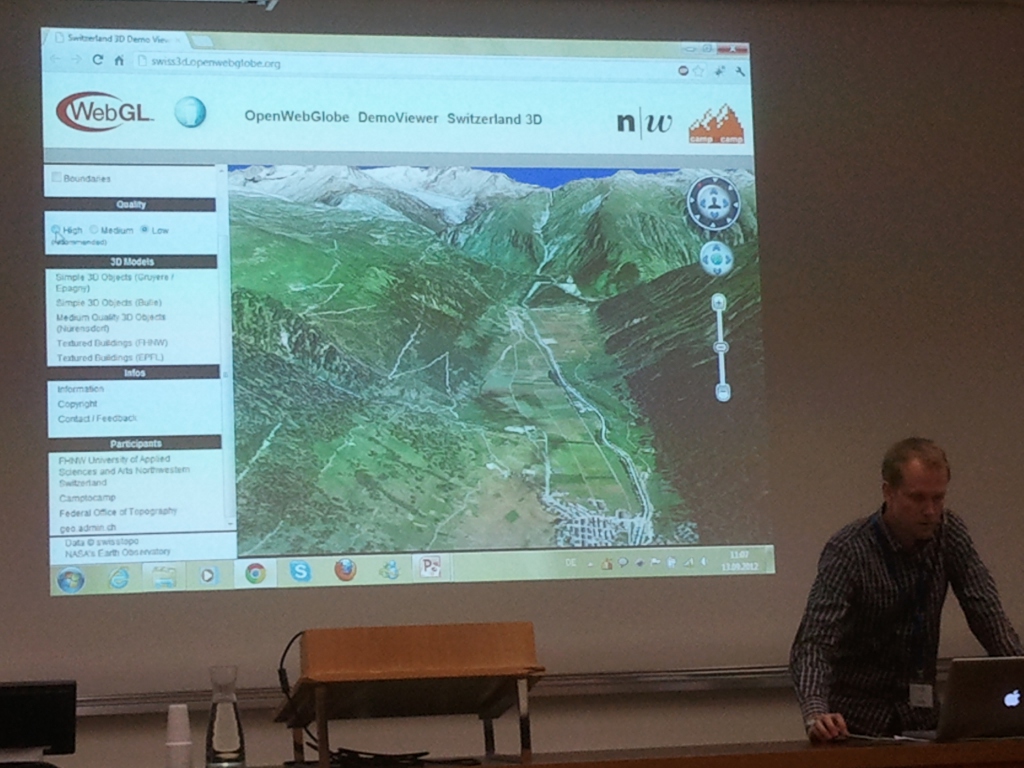Go to the home page icon
The height and width of the screenshot is (768, 1024).
[x=119, y=61]
